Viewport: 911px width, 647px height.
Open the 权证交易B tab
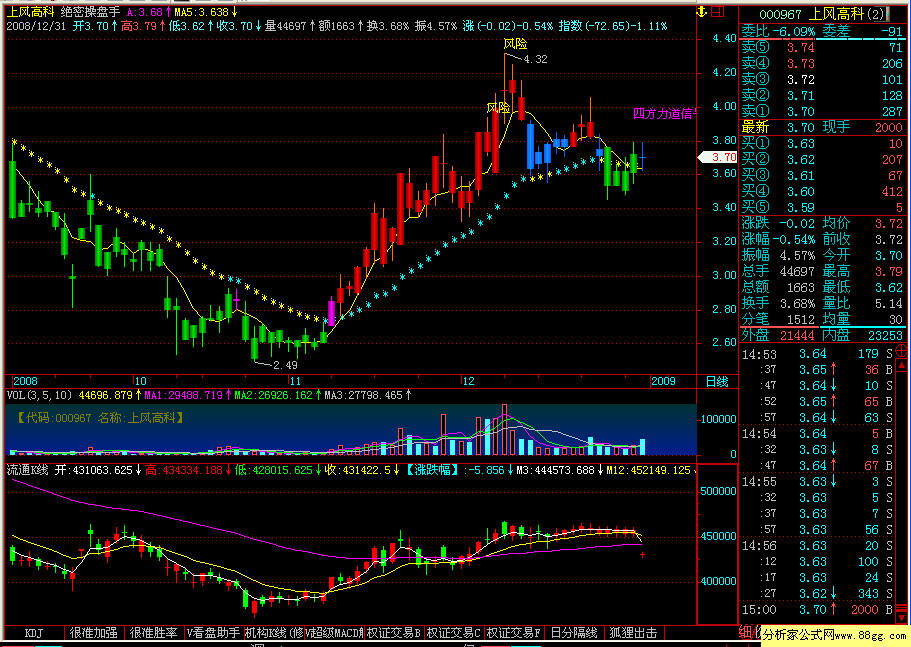[x=394, y=633]
